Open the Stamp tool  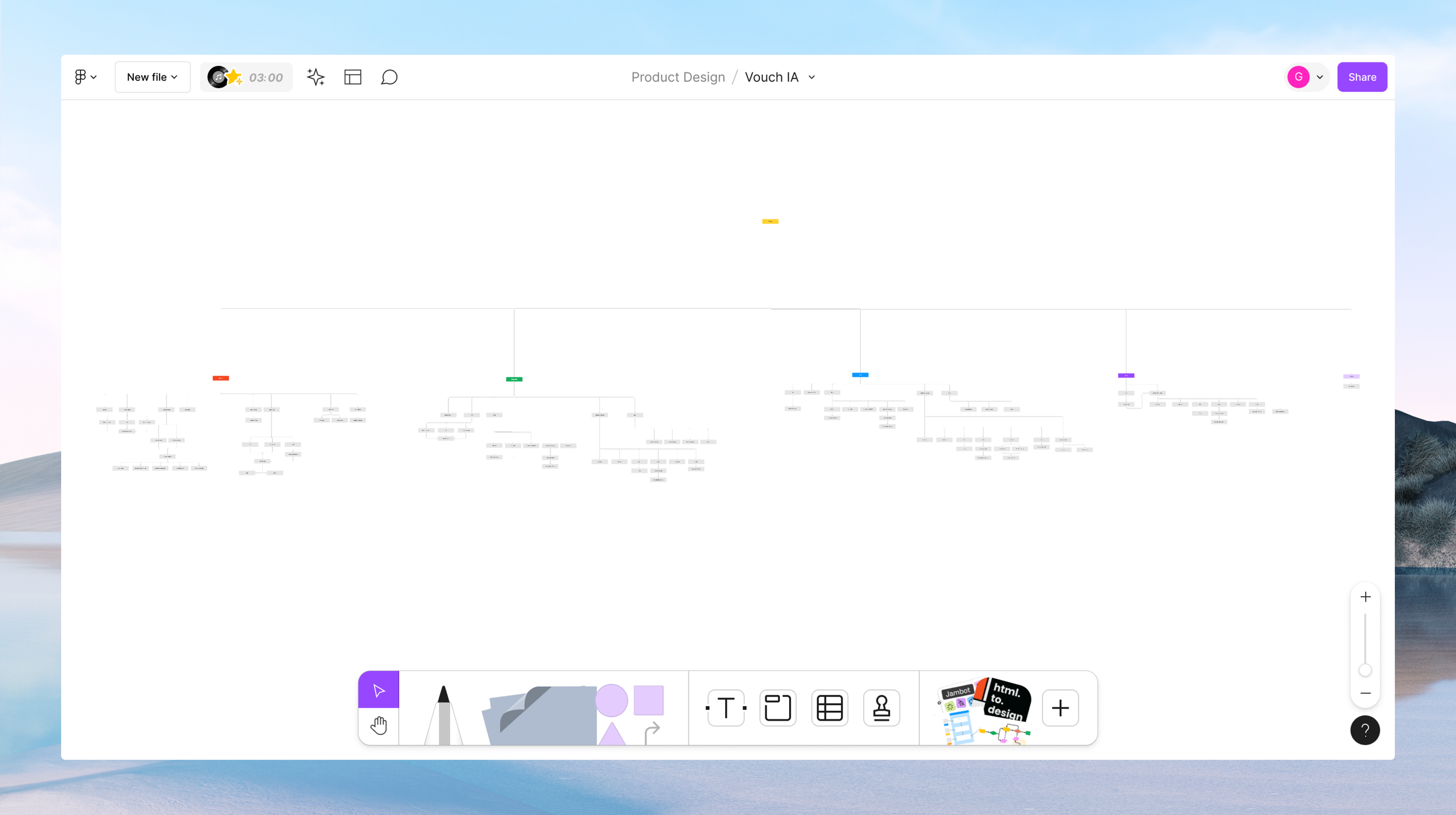click(x=881, y=708)
